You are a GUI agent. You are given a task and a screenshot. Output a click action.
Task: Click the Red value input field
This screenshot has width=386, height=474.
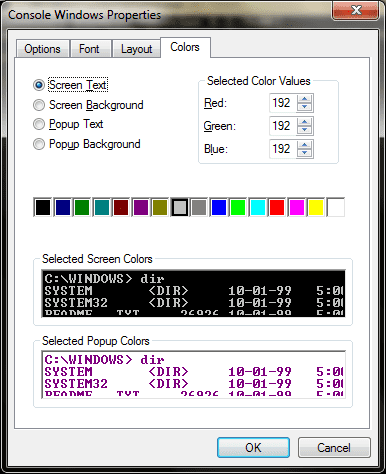[x=283, y=103]
